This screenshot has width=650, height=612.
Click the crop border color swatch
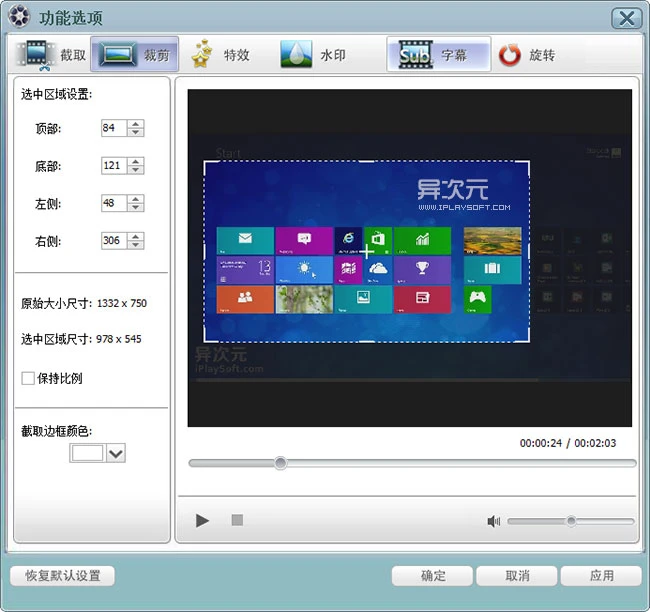[88, 454]
